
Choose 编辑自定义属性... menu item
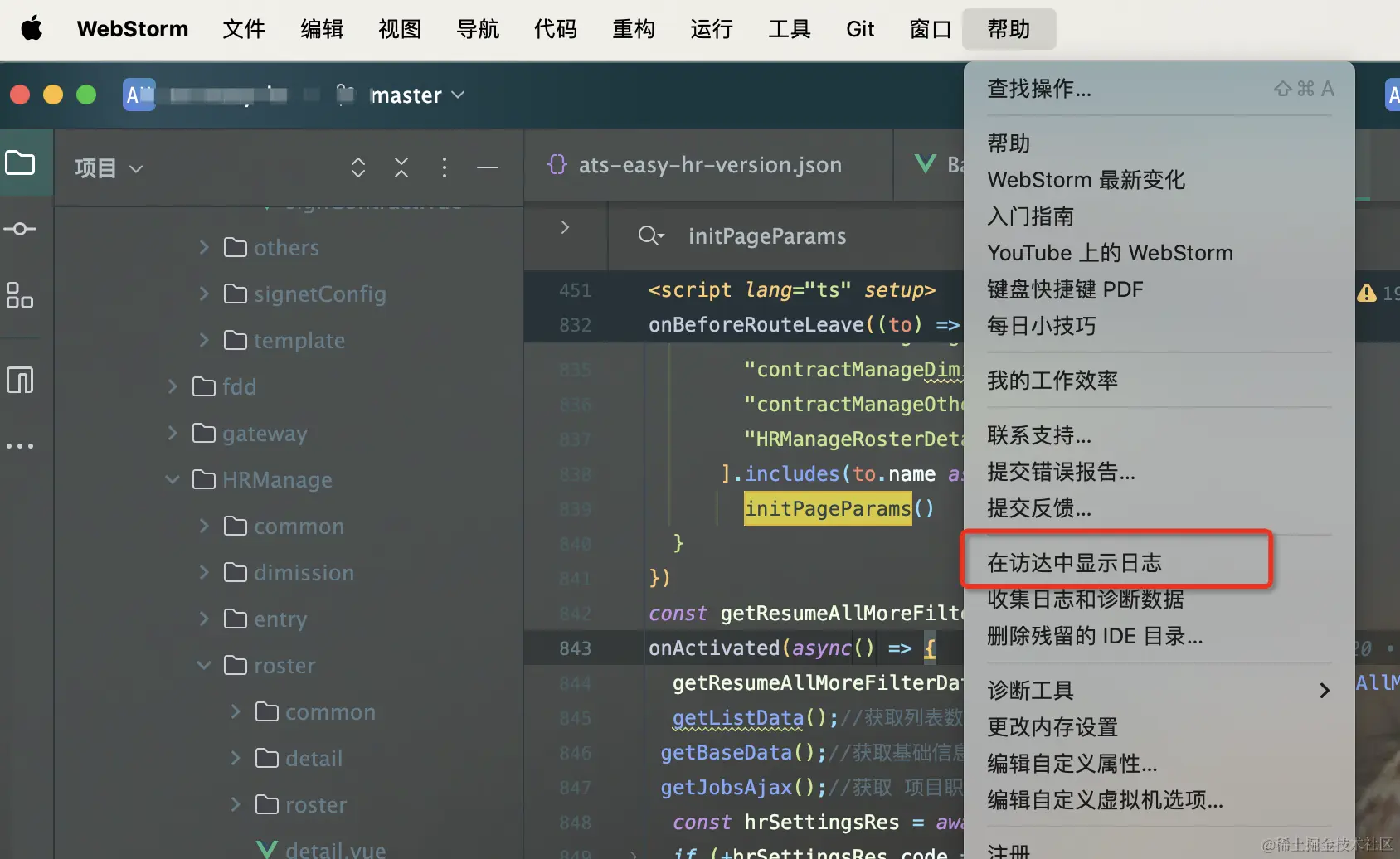pyautogui.click(x=1159, y=764)
